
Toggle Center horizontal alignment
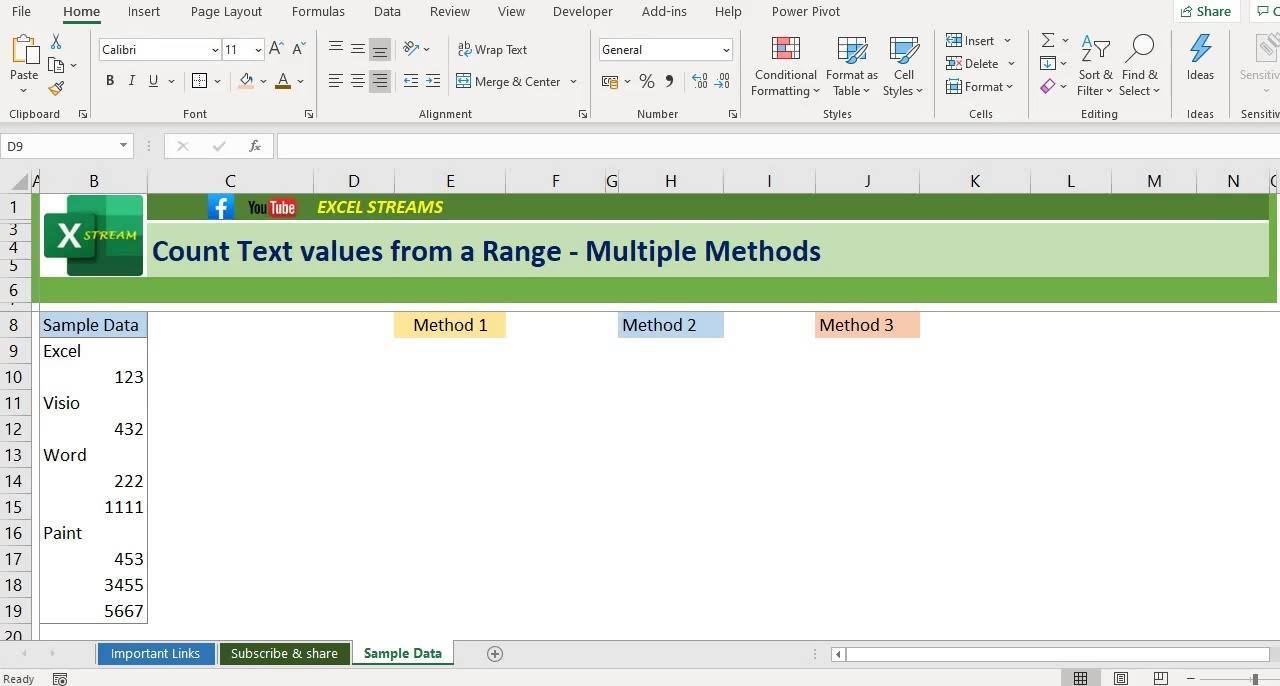[357, 81]
